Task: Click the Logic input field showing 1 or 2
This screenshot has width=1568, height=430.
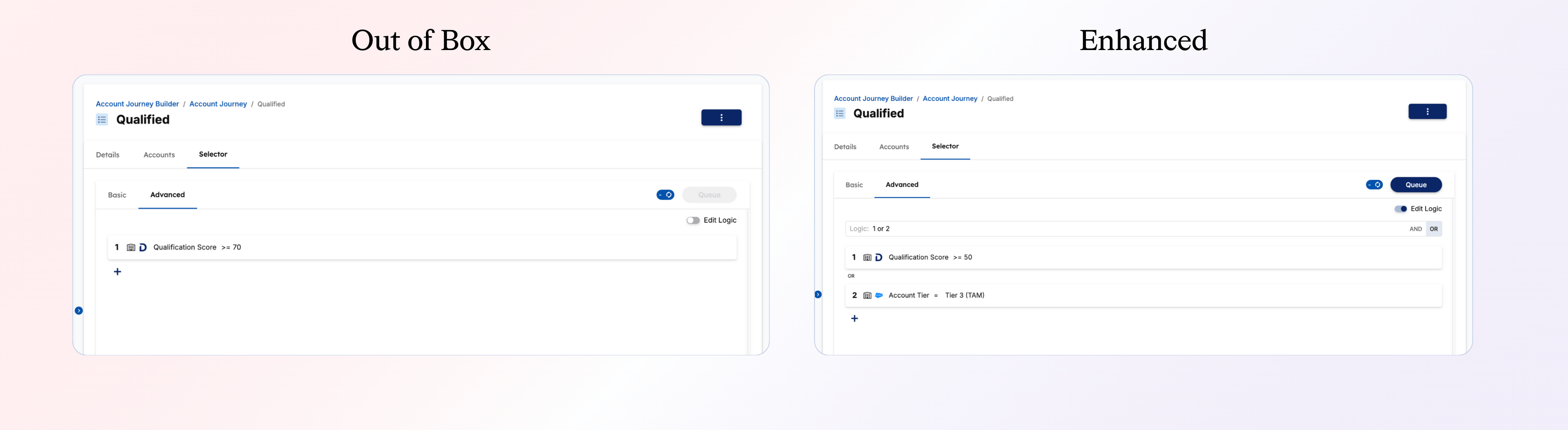Action: (1126, 229)
